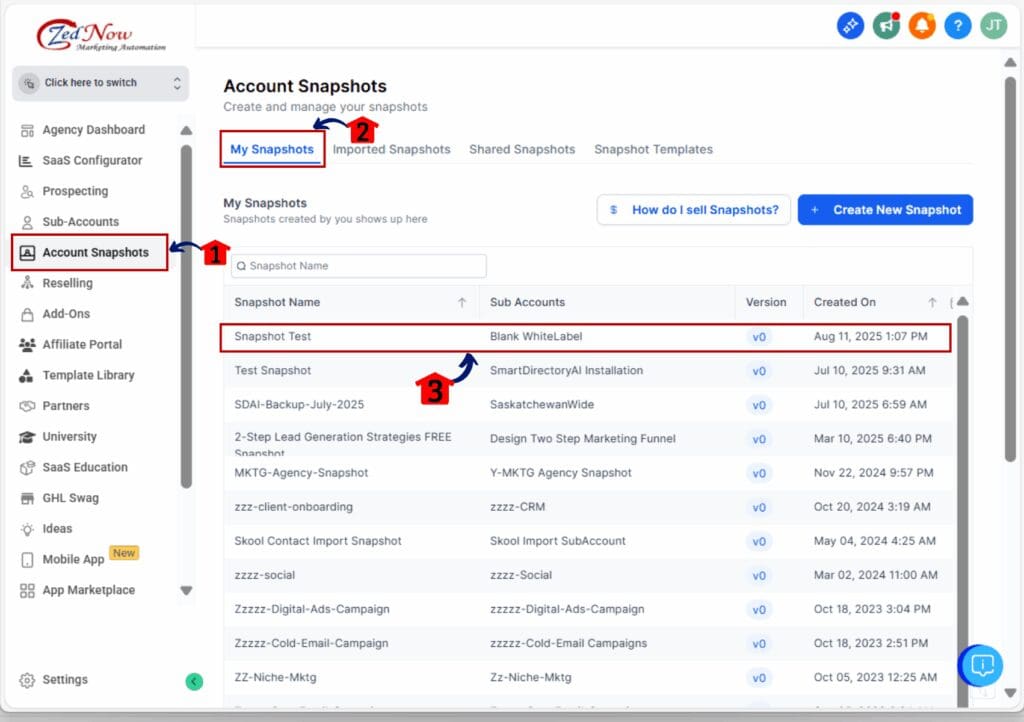Screen dimensions: 1024x722
Task: Open the chat support bubble
Action: pyautogui.click(x=981, y=665)
